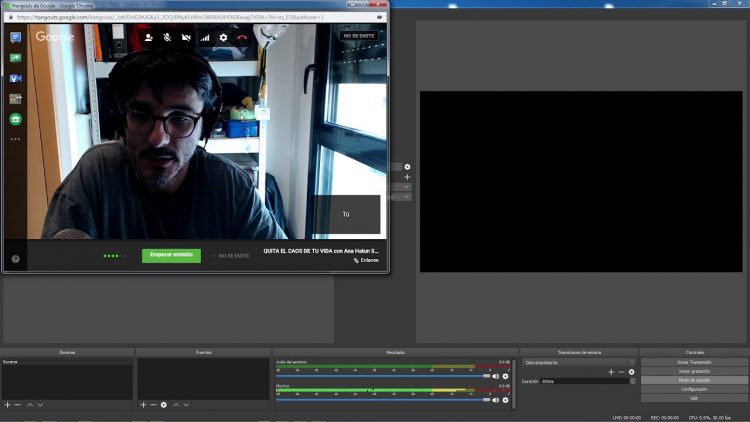This screenshot has height=422, width=750.
Task: Click the Mezclador panel header
Action: coord(396,352)
